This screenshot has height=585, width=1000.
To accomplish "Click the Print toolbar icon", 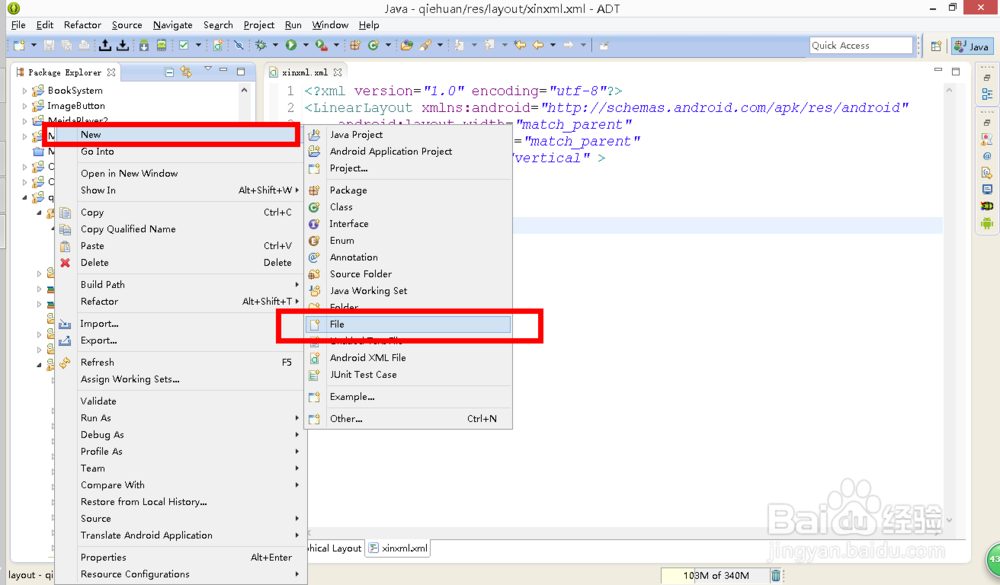I will 84,45.
